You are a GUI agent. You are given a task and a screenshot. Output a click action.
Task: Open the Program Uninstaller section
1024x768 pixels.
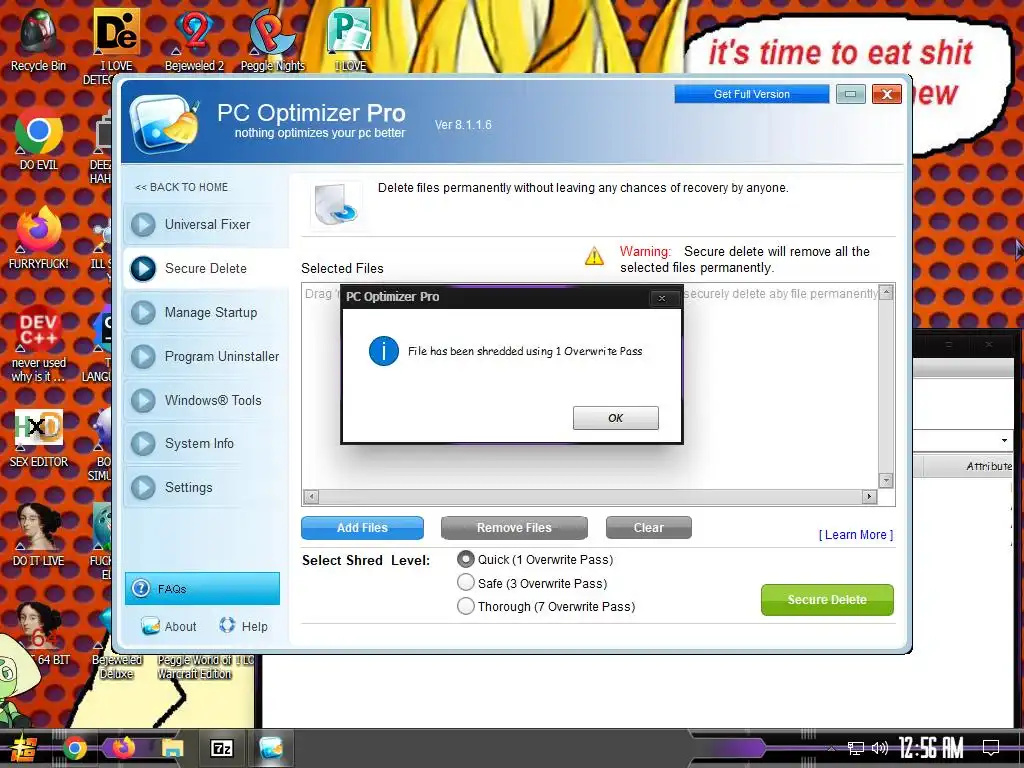point(205,357)
